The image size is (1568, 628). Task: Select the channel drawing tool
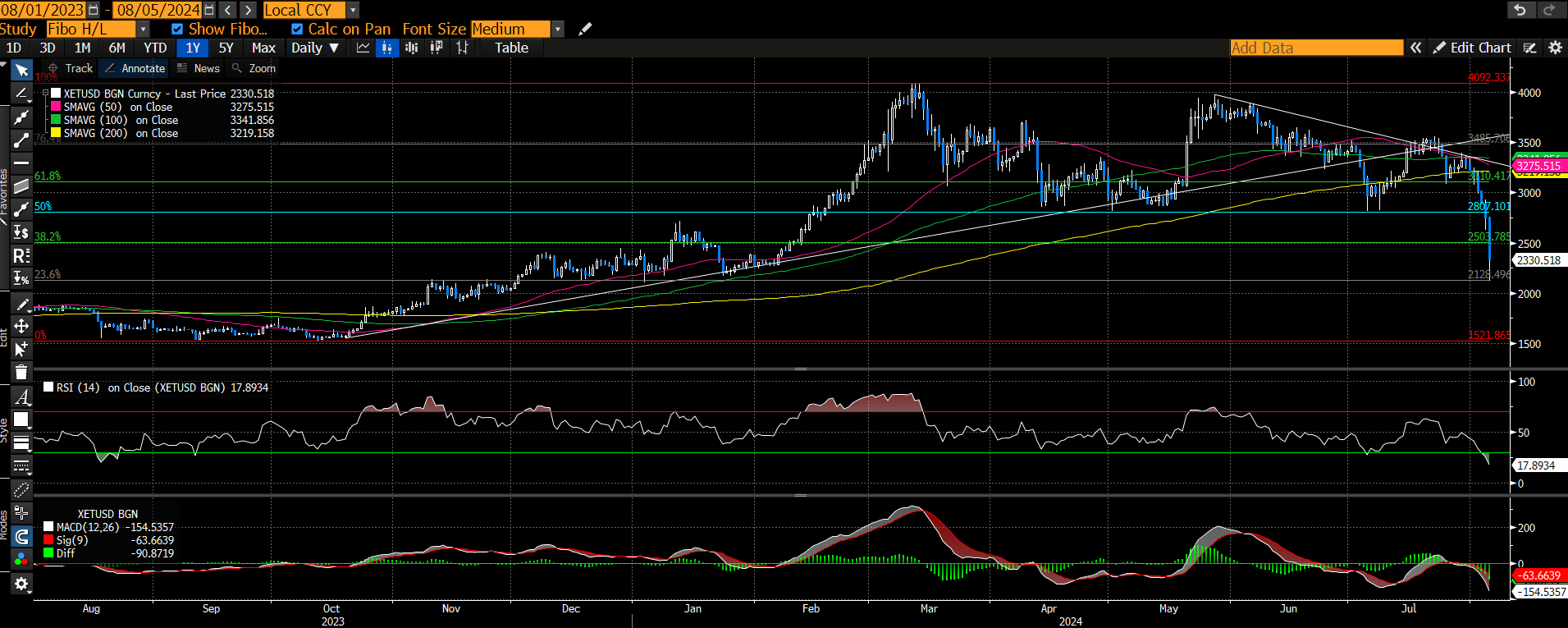[21, 186]
